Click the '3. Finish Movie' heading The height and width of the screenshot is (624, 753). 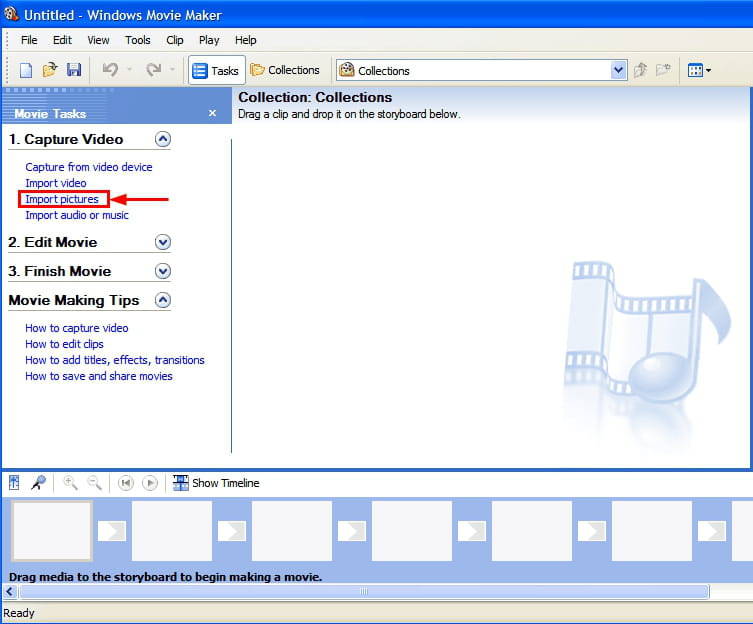[60, 271]
